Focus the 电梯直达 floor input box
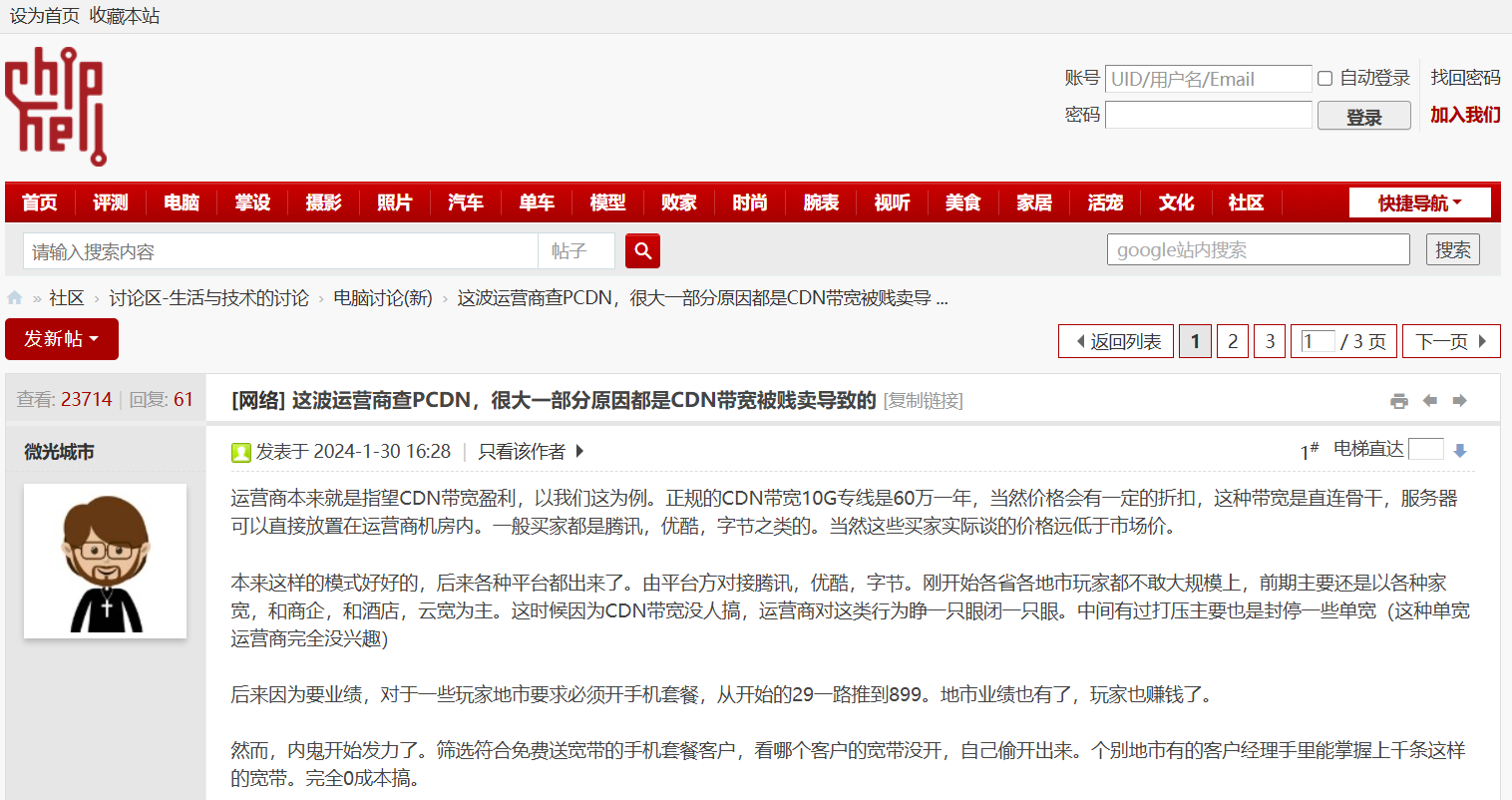 (x=1426, y=449)
